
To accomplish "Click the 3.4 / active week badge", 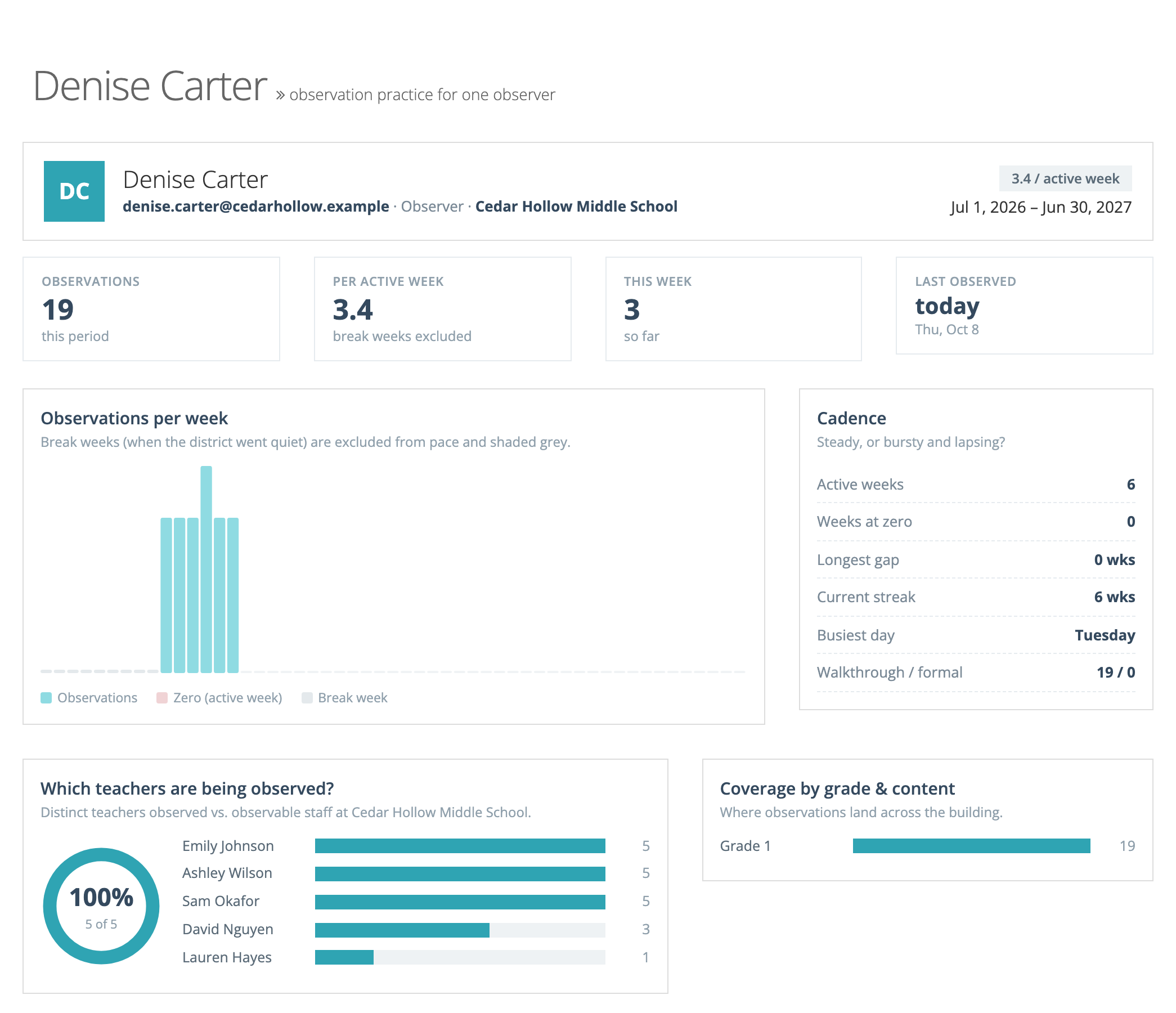I will pyautogui.click(x=1065, y=179).
